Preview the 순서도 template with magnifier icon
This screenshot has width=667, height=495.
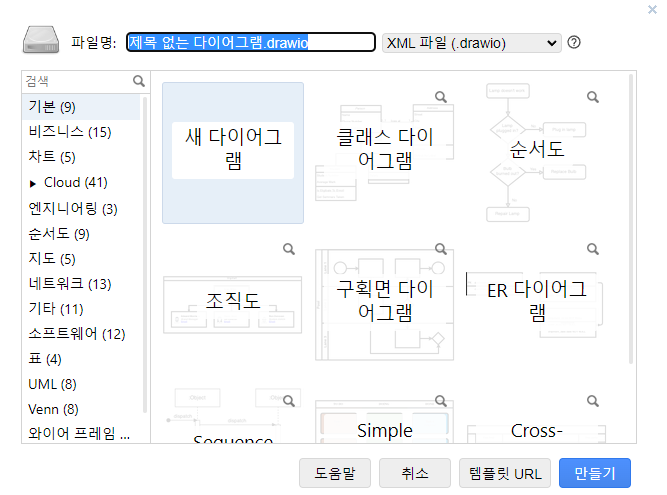tap(593, 97)
